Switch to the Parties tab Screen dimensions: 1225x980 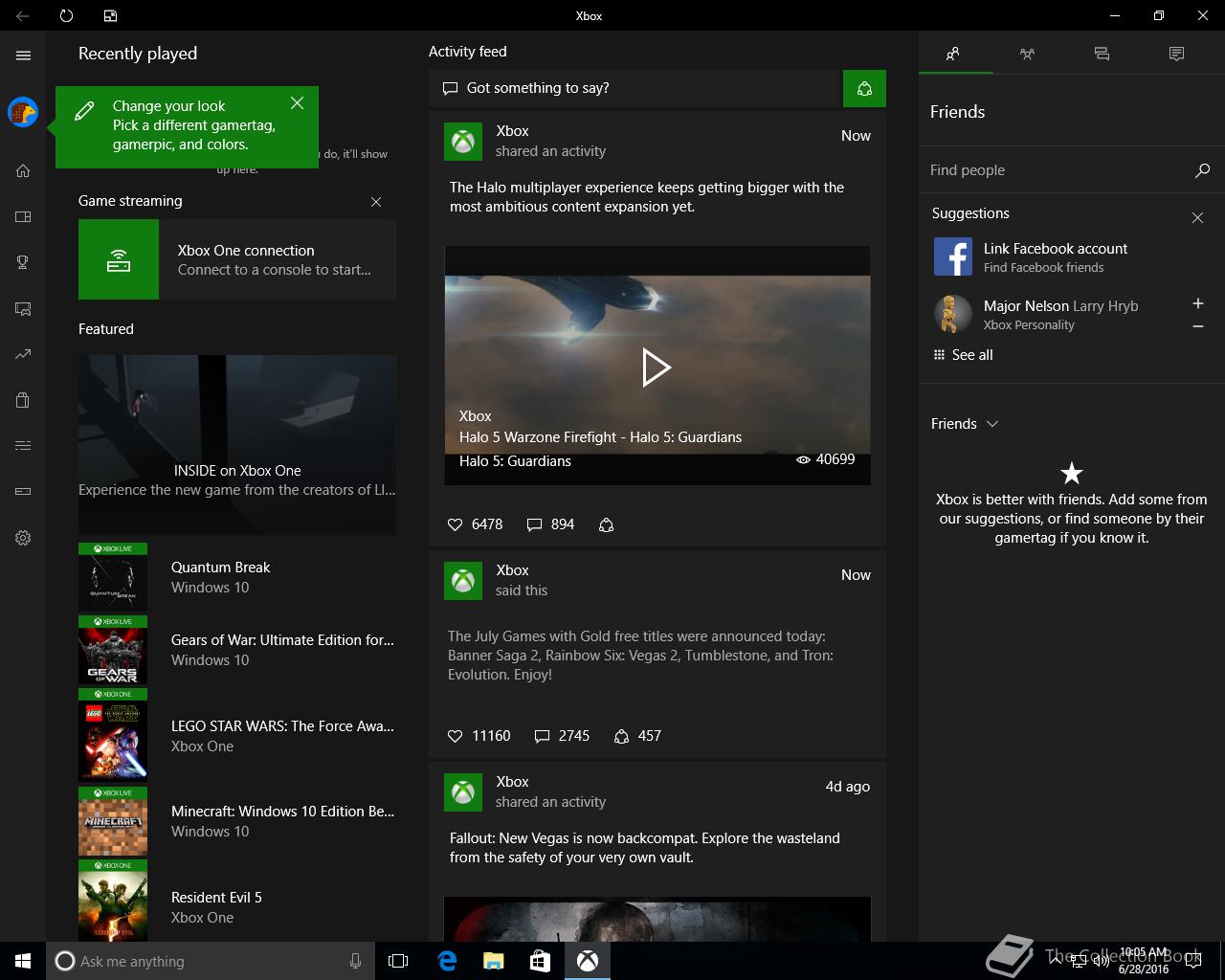pos(1027,54)
